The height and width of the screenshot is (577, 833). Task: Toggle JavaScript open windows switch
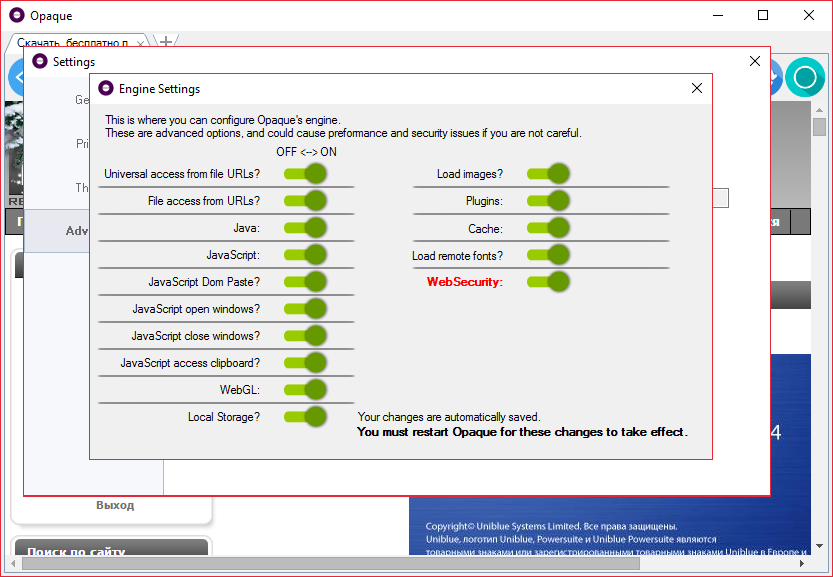305,309
